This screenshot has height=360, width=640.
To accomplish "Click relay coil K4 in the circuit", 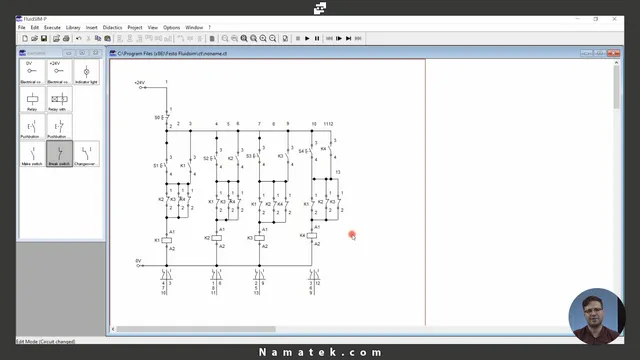I will tap(311, 236).
